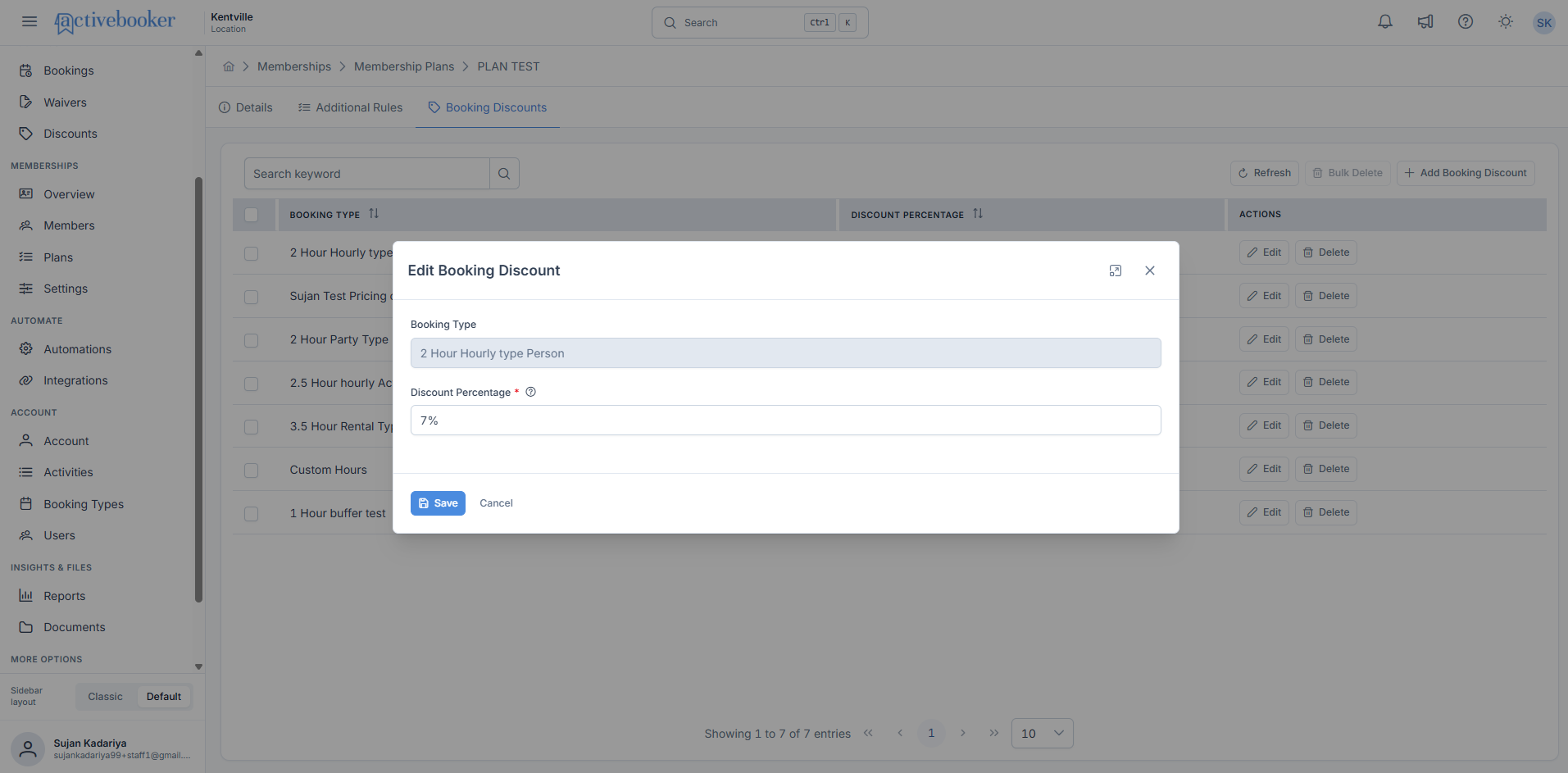
Task: Open the rows-per-page 10 dropdown
Action: (1042, 734)
